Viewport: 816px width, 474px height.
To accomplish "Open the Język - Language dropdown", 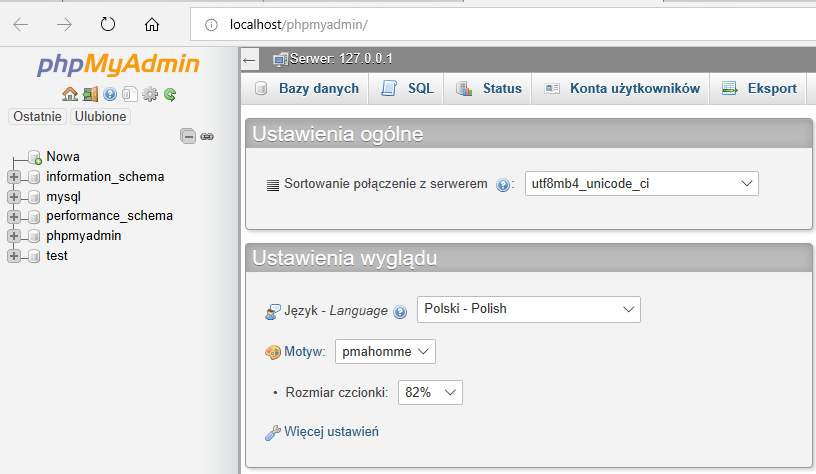I will click(529, 309).
